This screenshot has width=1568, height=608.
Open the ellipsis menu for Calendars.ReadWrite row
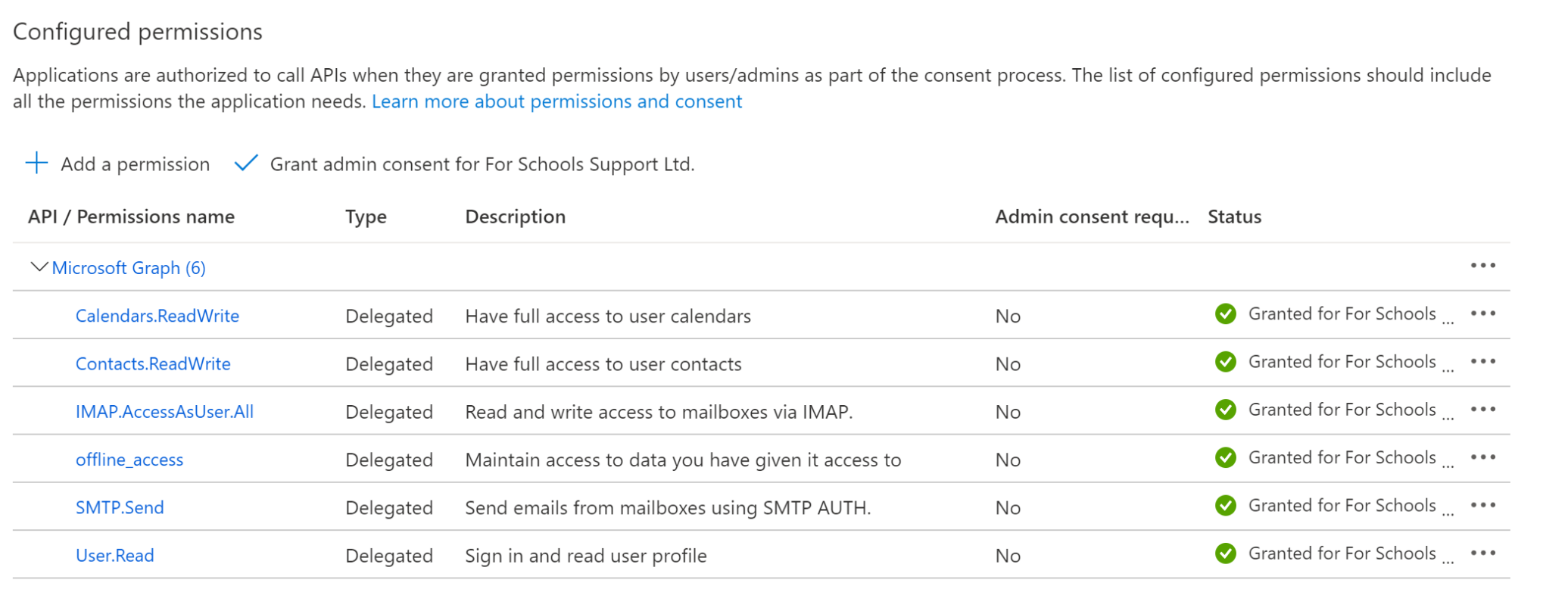(1482, 313)
